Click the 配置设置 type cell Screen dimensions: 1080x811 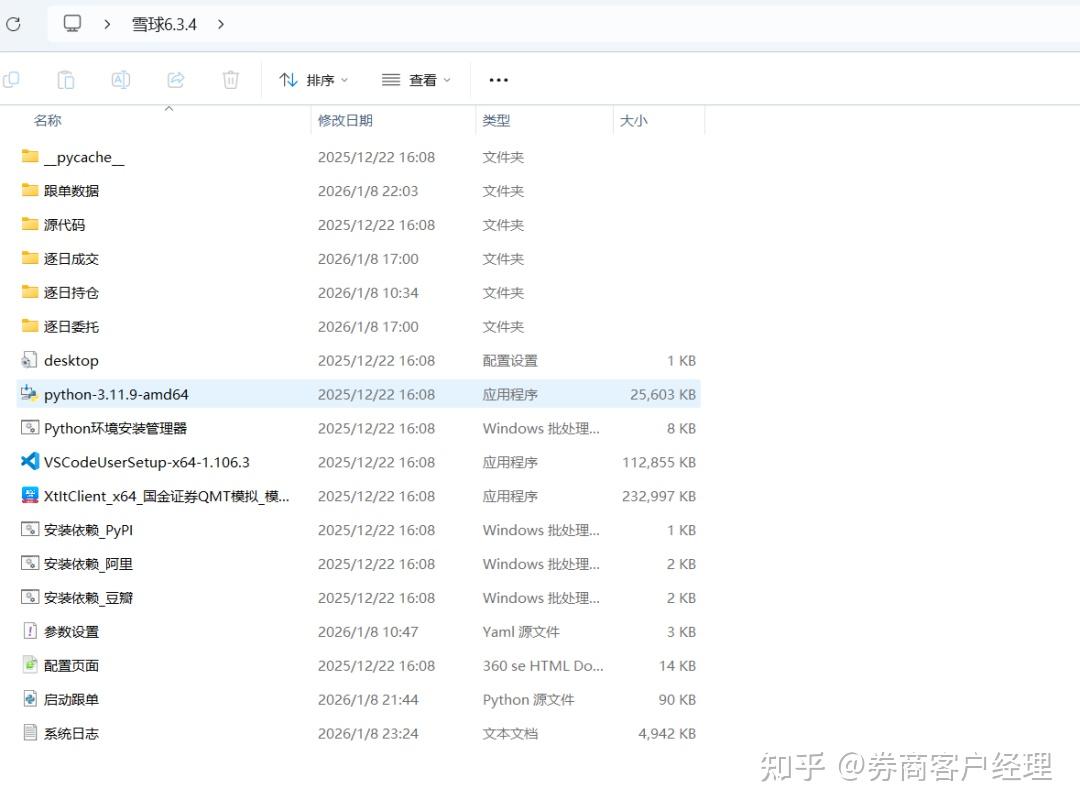coord(510,360)
